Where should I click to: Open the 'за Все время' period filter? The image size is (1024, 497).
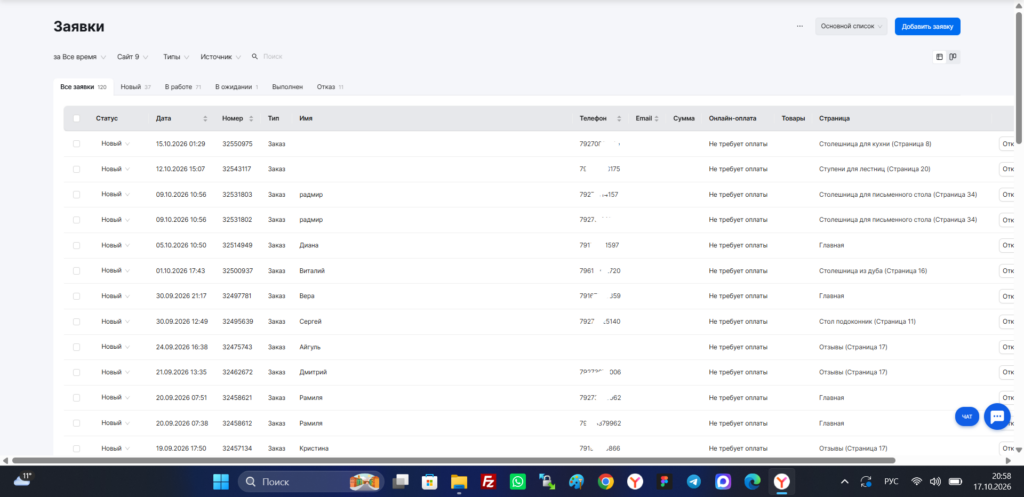tap(80, 57)
